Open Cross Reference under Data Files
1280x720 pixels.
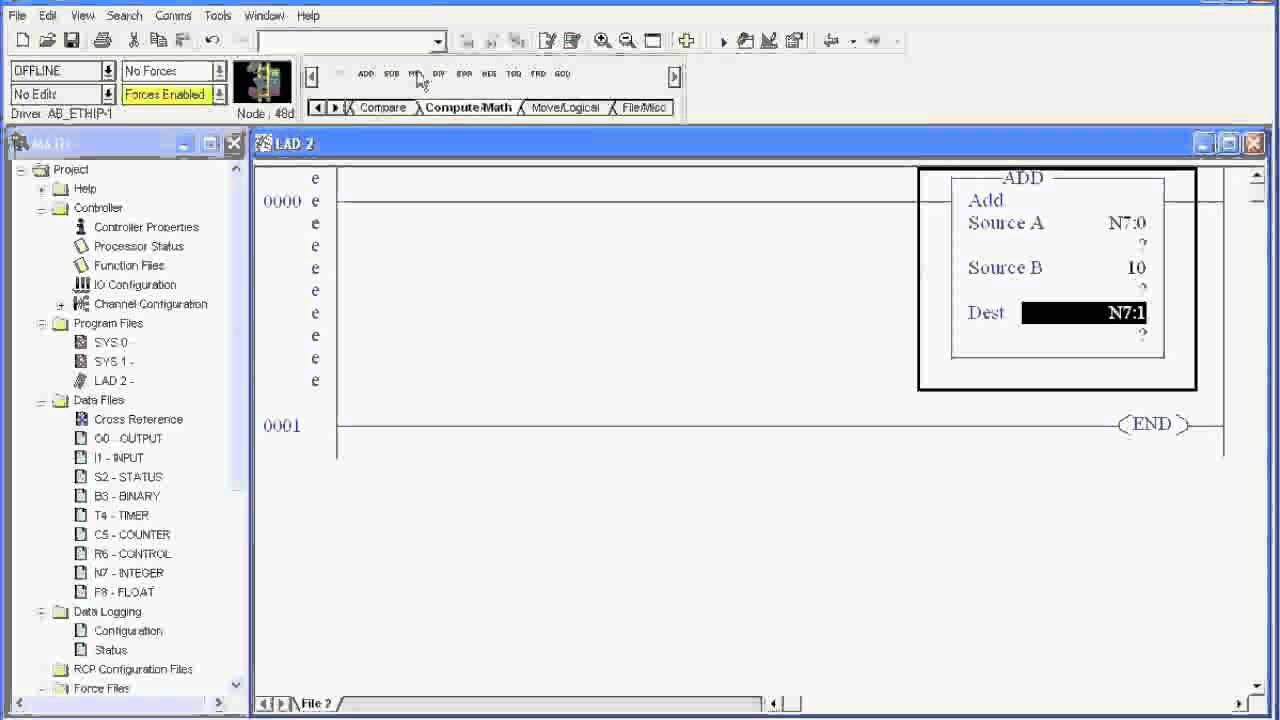point(138,419)
